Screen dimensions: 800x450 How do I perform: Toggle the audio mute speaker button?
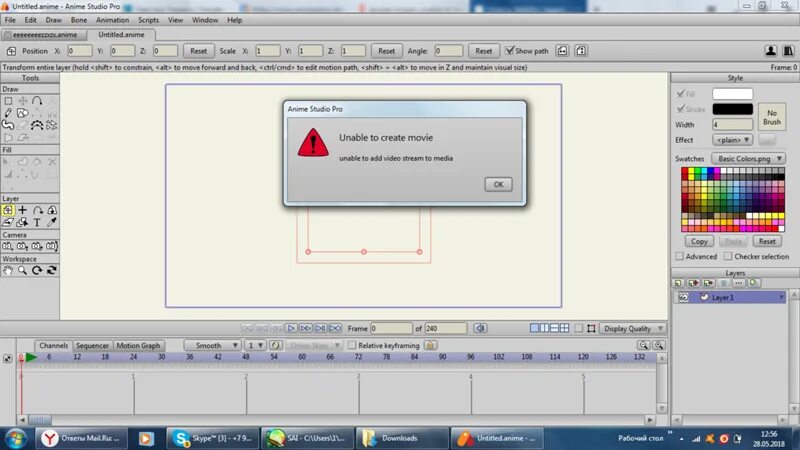[x=480, y=328]
